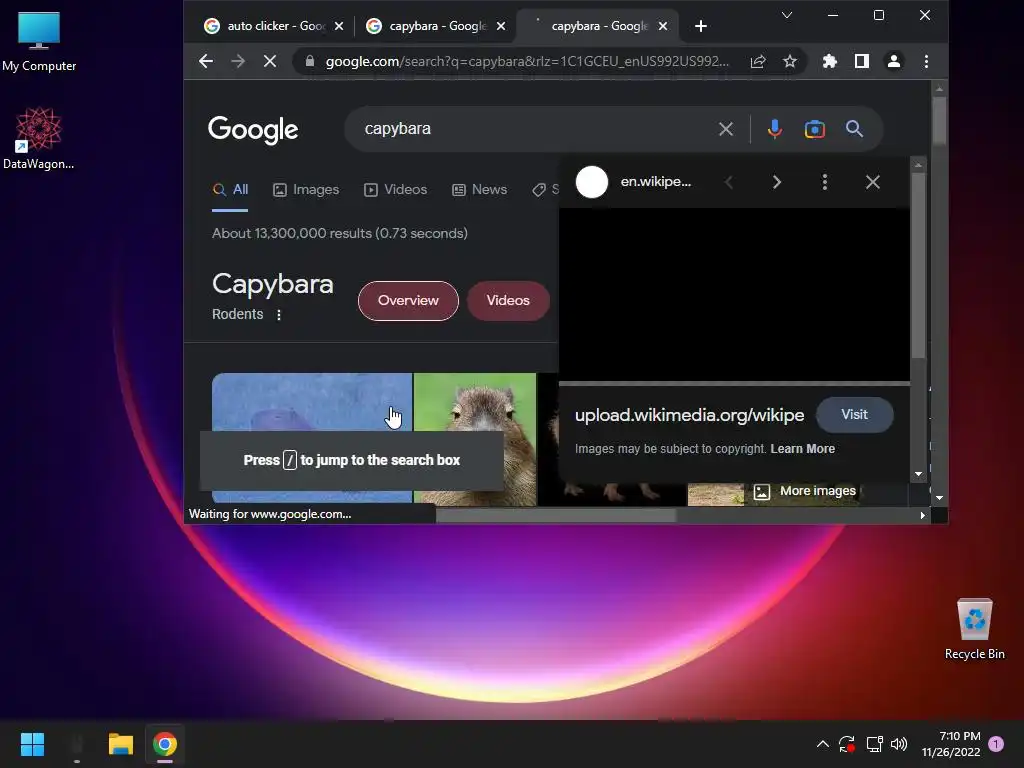Click the Videos chip next to Overview

pyautogui.click(x=508, y=301)
